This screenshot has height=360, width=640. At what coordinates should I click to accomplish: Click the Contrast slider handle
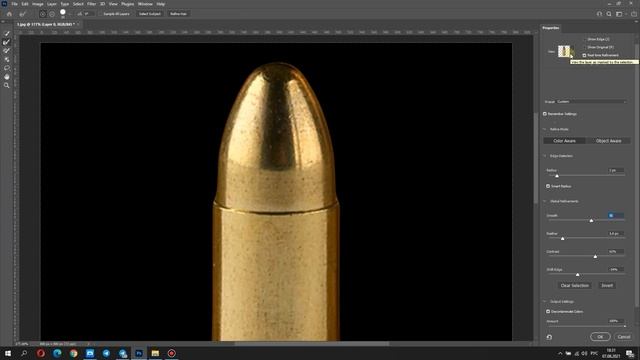pos(595,256)
